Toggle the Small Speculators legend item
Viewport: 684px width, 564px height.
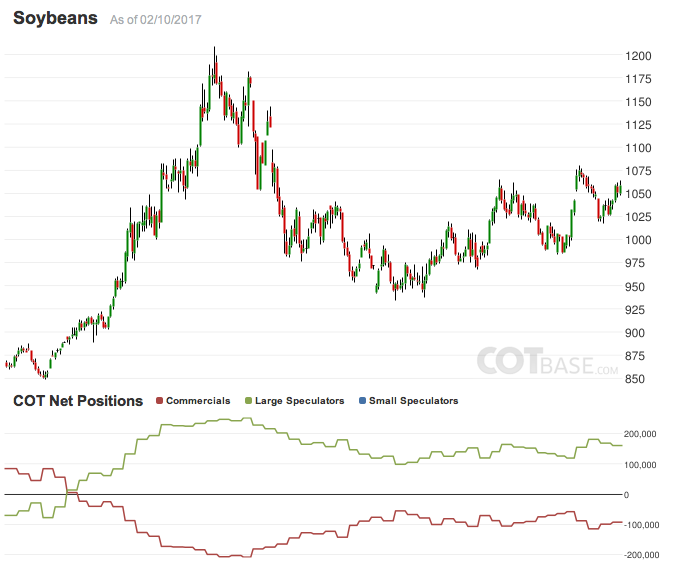pos(409,400)
